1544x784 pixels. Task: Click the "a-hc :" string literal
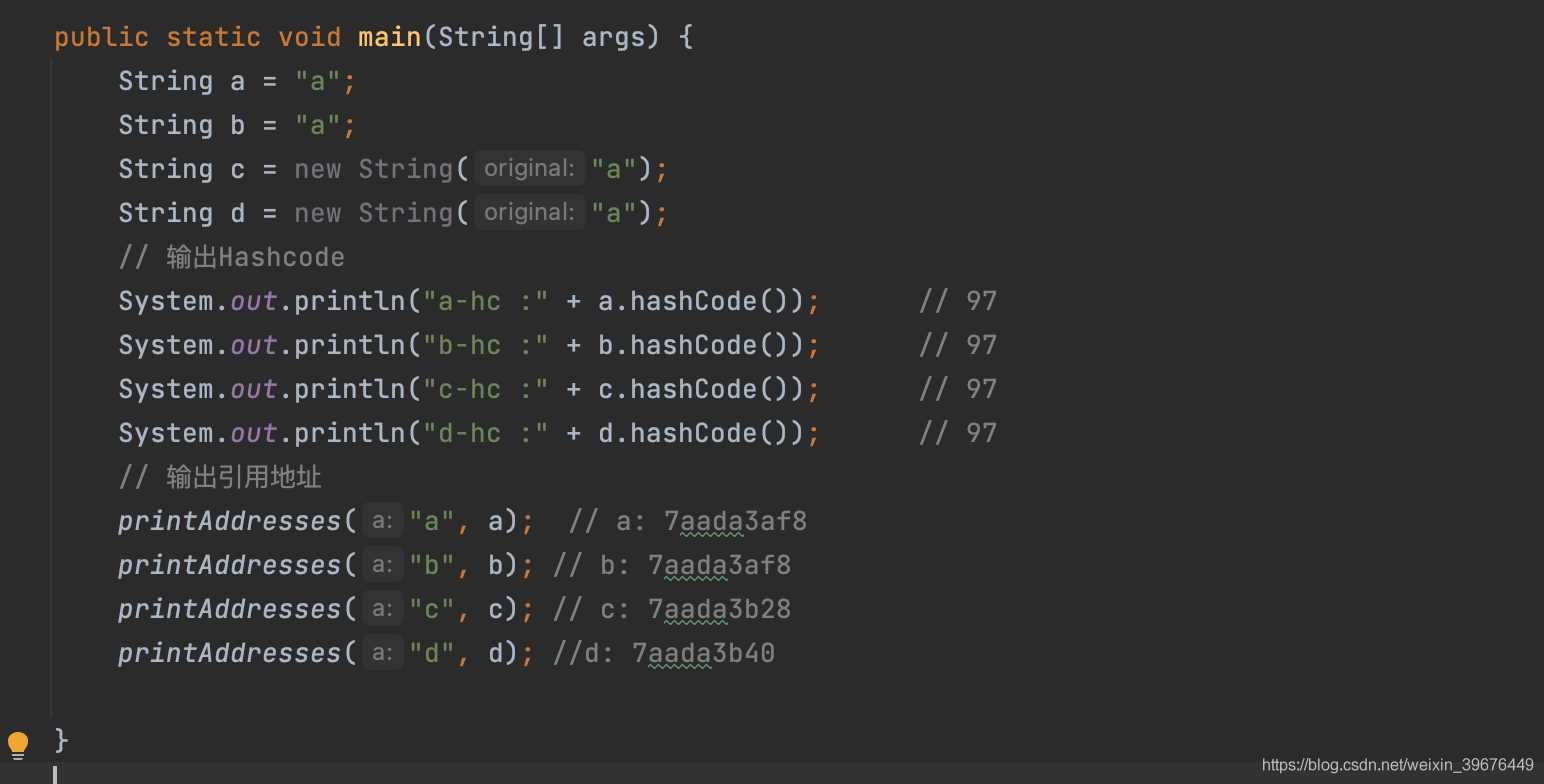coord(486,302)
